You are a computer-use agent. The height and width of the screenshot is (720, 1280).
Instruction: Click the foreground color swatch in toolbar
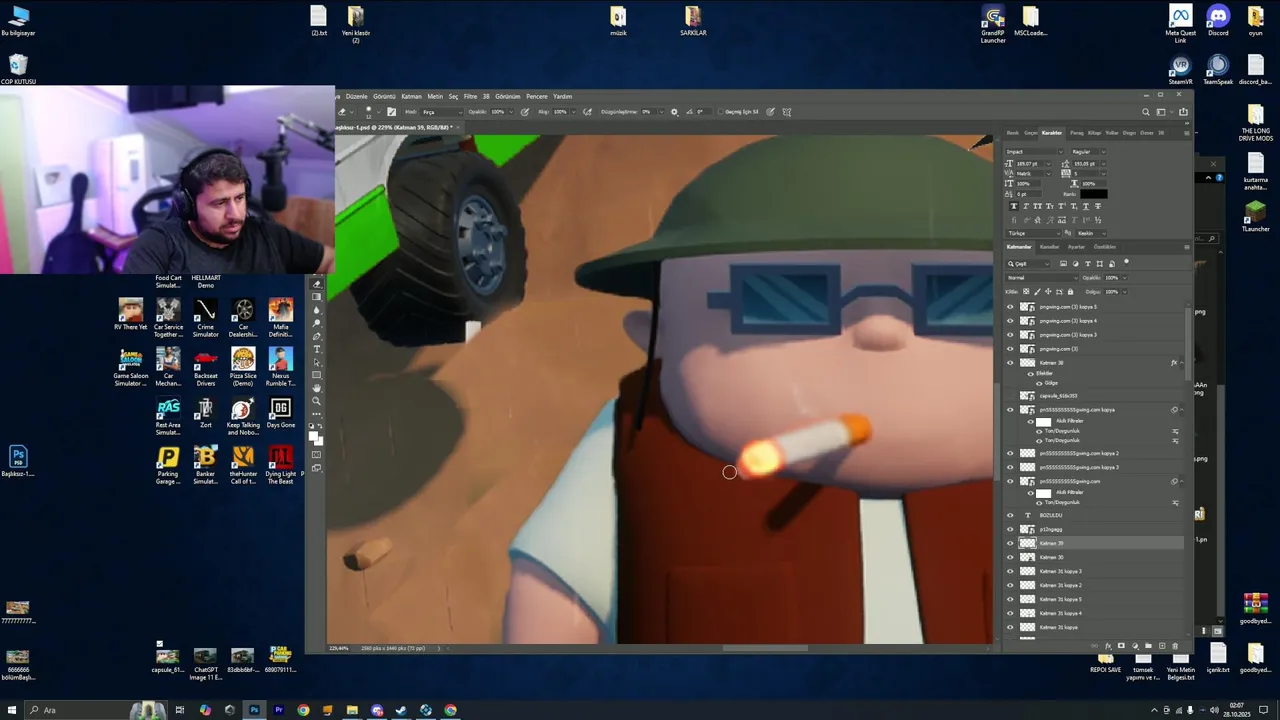[314, 435]
